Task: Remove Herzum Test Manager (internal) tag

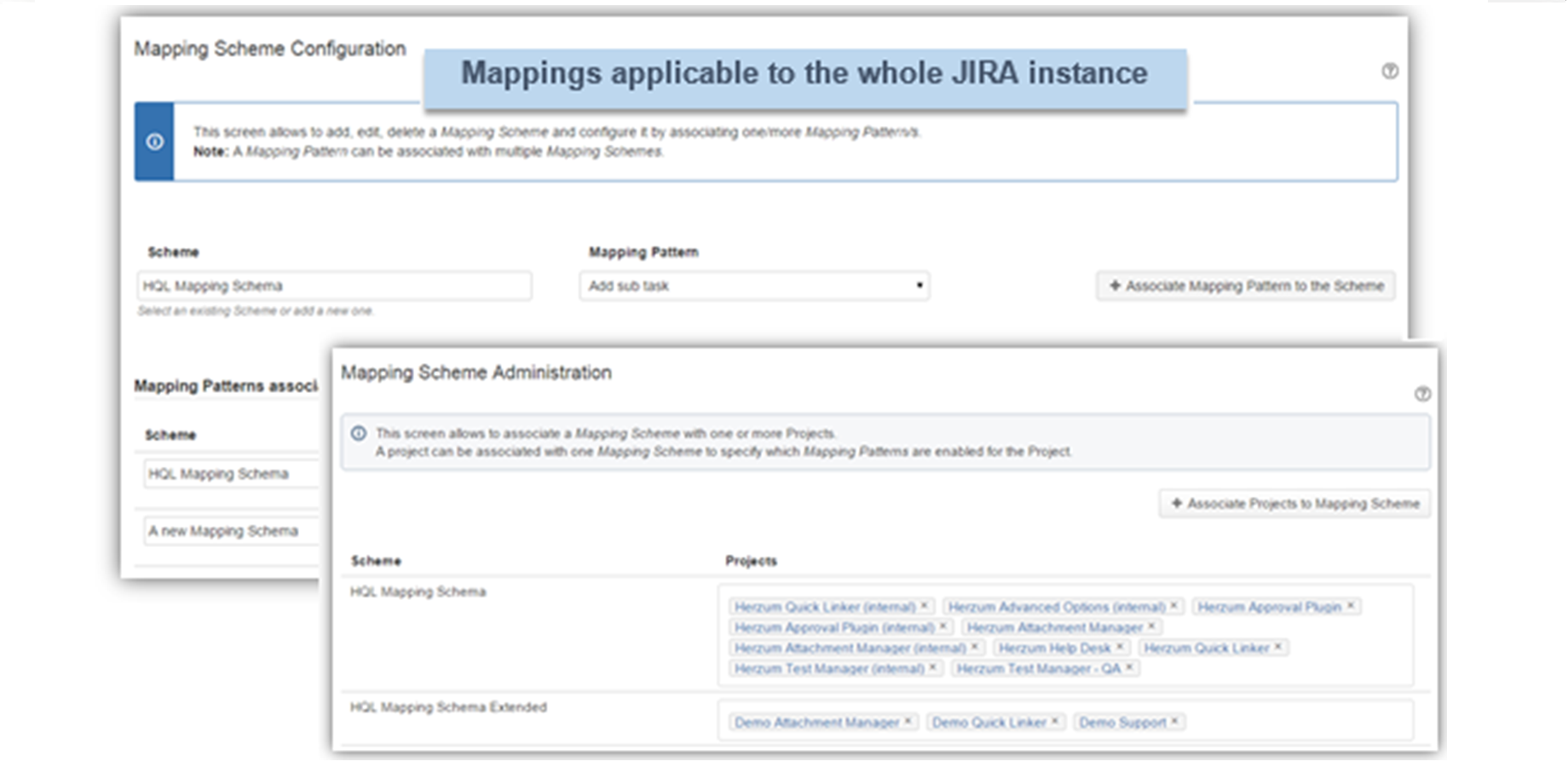Action: click(932, 668)
